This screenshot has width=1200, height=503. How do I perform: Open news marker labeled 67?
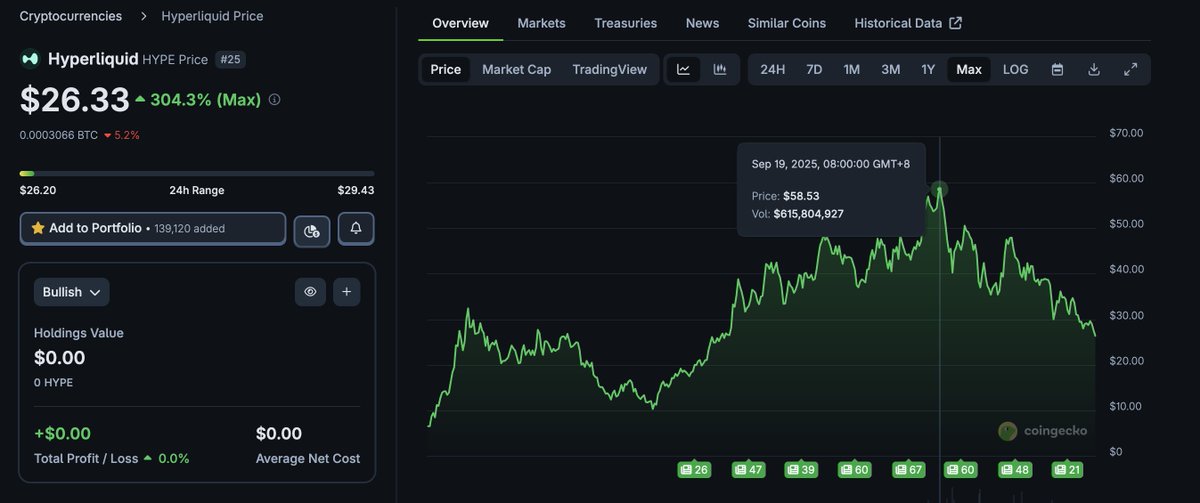[x=909, y=469]
